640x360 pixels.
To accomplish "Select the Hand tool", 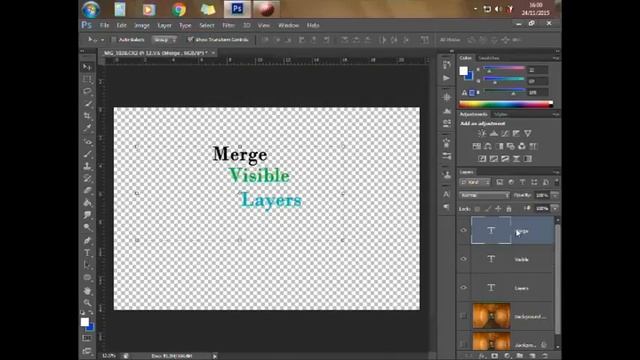I will (x=87, y=291).
